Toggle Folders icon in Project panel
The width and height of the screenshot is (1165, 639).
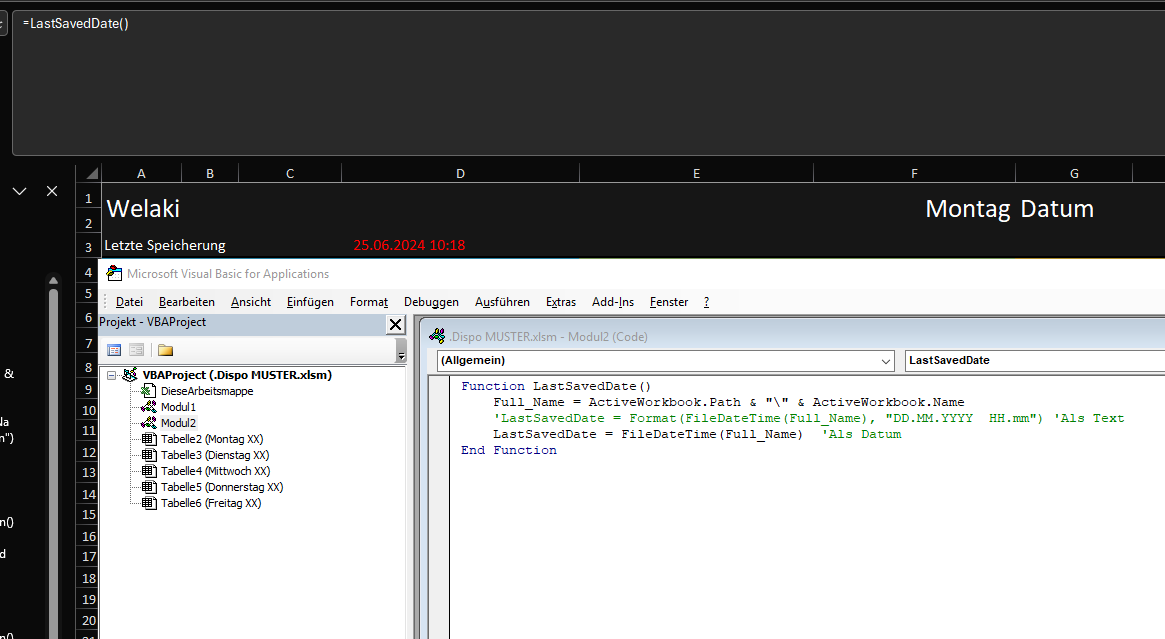tap(165, 350)
